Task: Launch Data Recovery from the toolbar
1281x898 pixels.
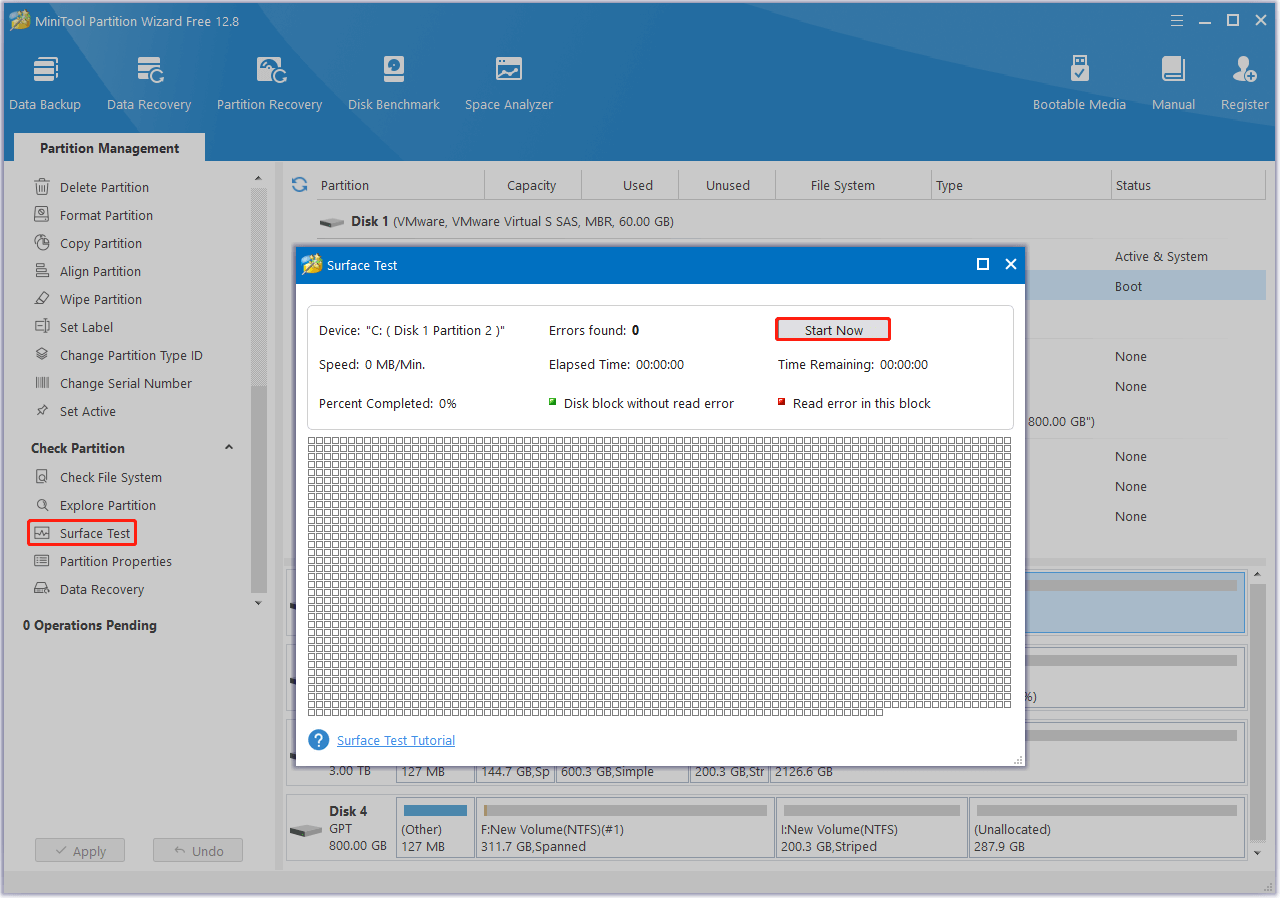Action: click(x=149, y=83)
